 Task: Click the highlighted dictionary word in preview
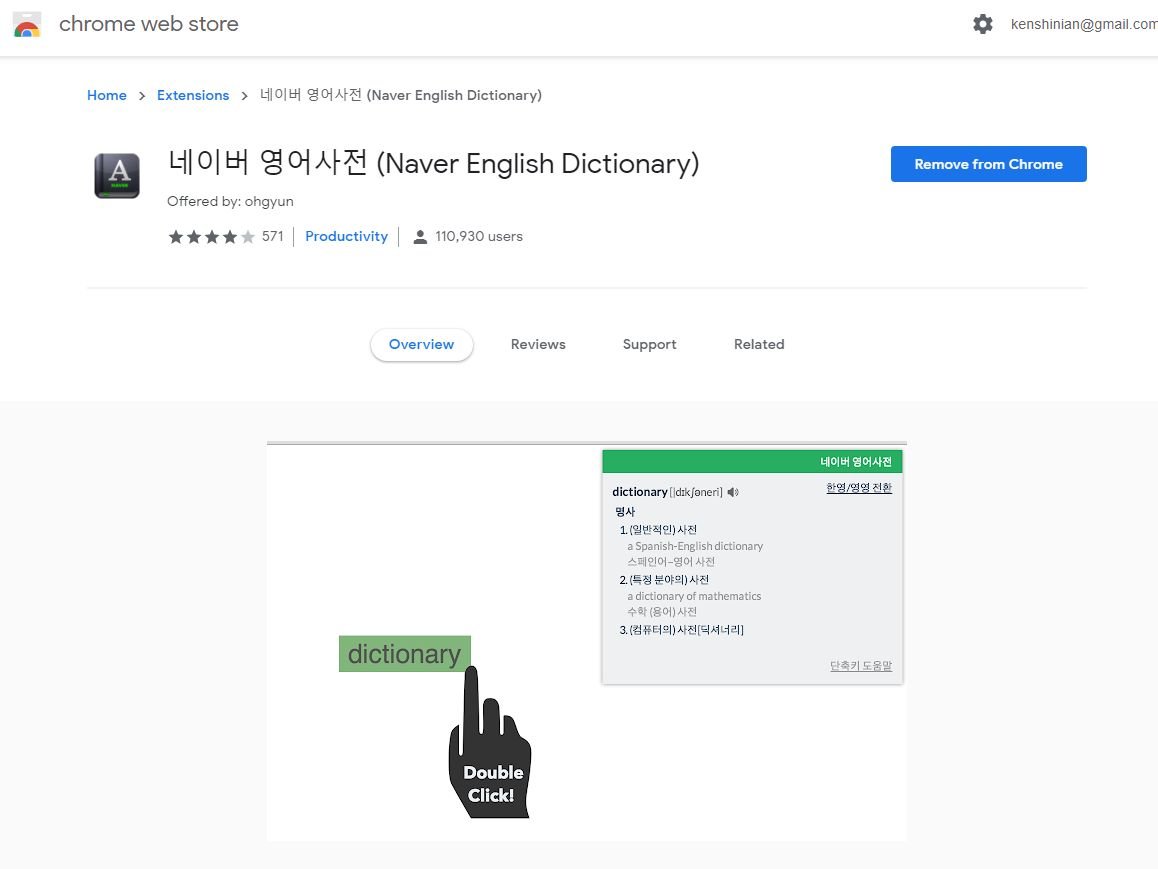pyautogui.click(x=404, y=654)
